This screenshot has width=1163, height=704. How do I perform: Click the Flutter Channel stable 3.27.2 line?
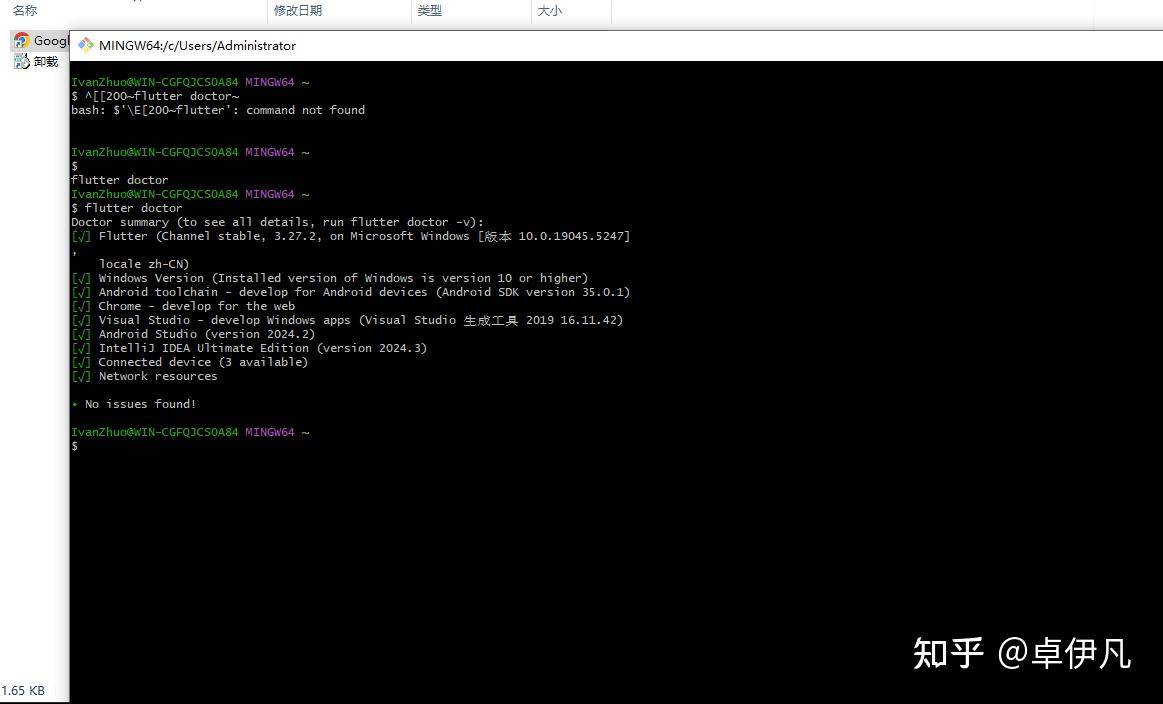click(x=351, y=236)
